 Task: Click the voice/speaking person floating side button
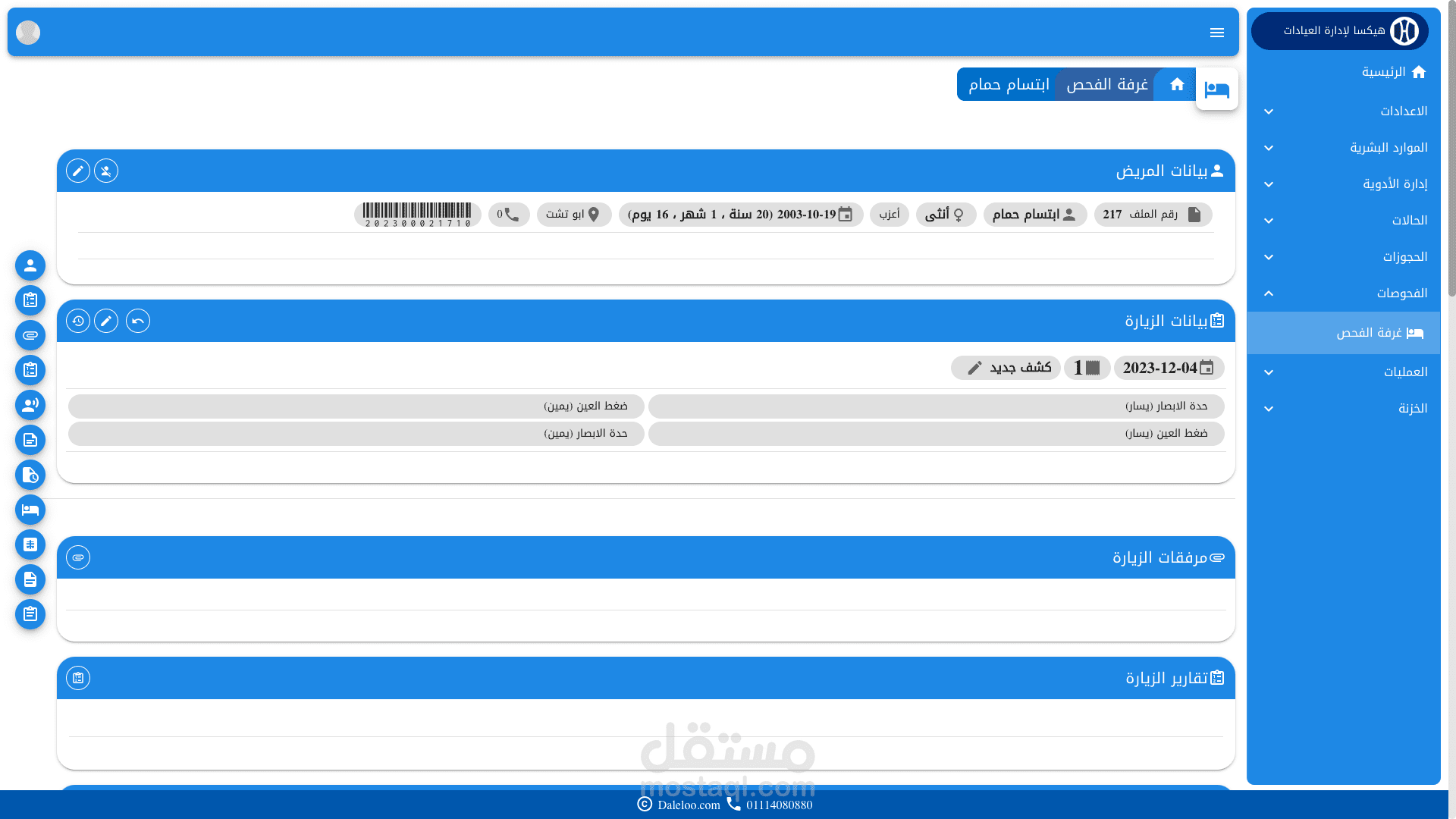pos(30,405)
